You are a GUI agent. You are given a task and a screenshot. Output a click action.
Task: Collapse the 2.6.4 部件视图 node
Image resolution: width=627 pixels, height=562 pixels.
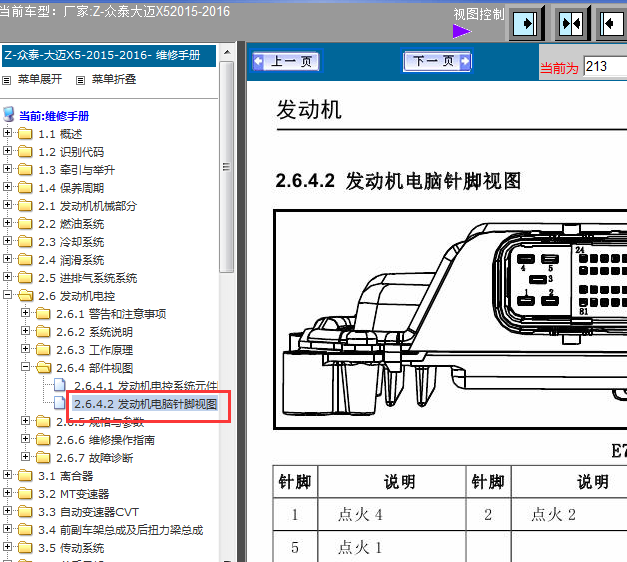coord(25,366)
